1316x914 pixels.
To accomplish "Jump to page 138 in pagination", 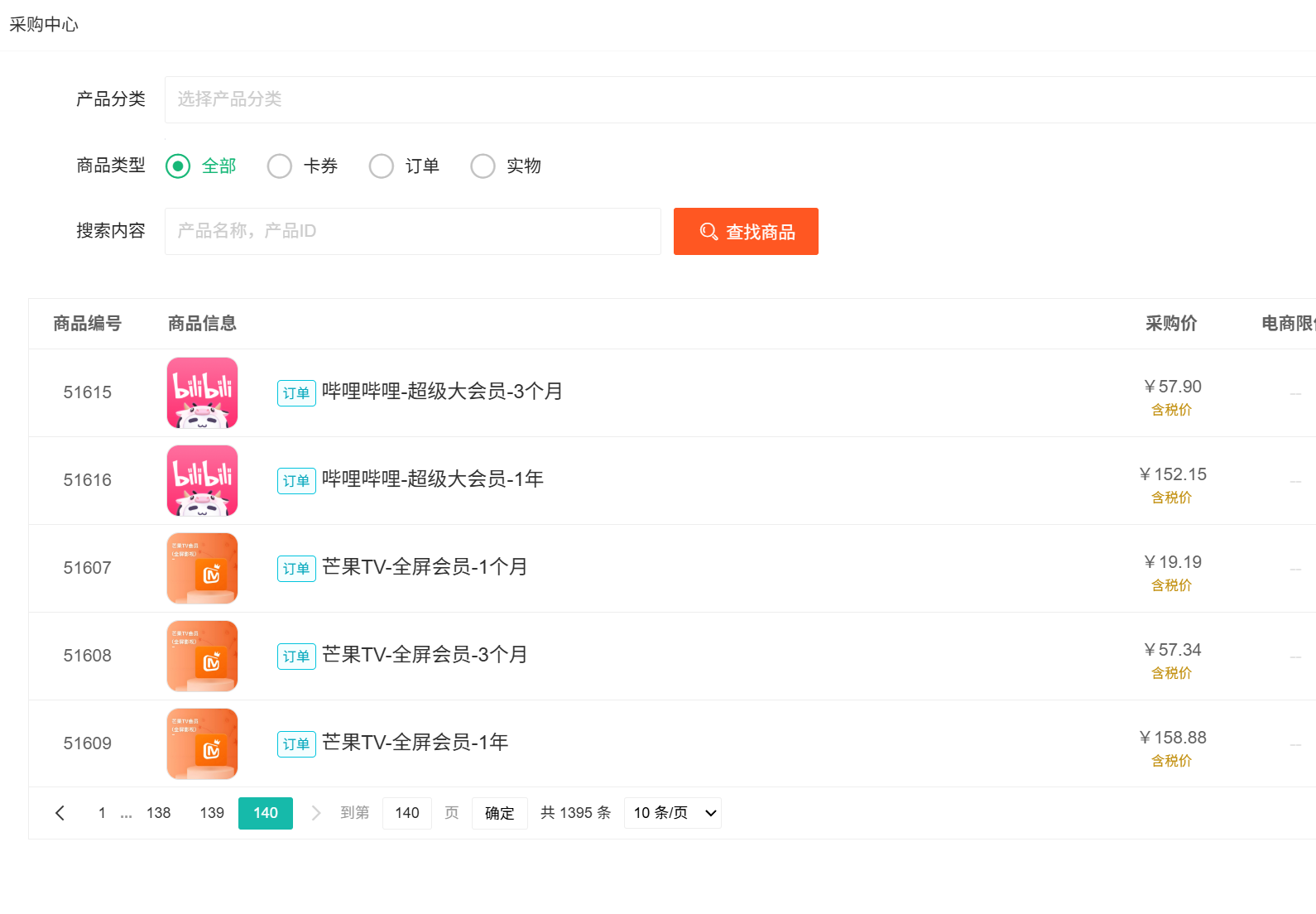I will point(158,813).
